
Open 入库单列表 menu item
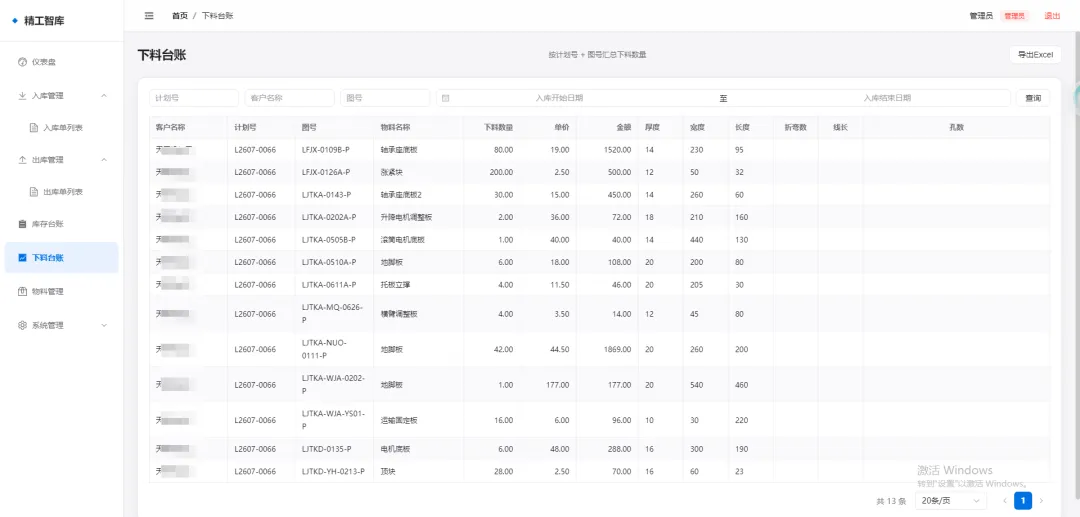[61, 128]
